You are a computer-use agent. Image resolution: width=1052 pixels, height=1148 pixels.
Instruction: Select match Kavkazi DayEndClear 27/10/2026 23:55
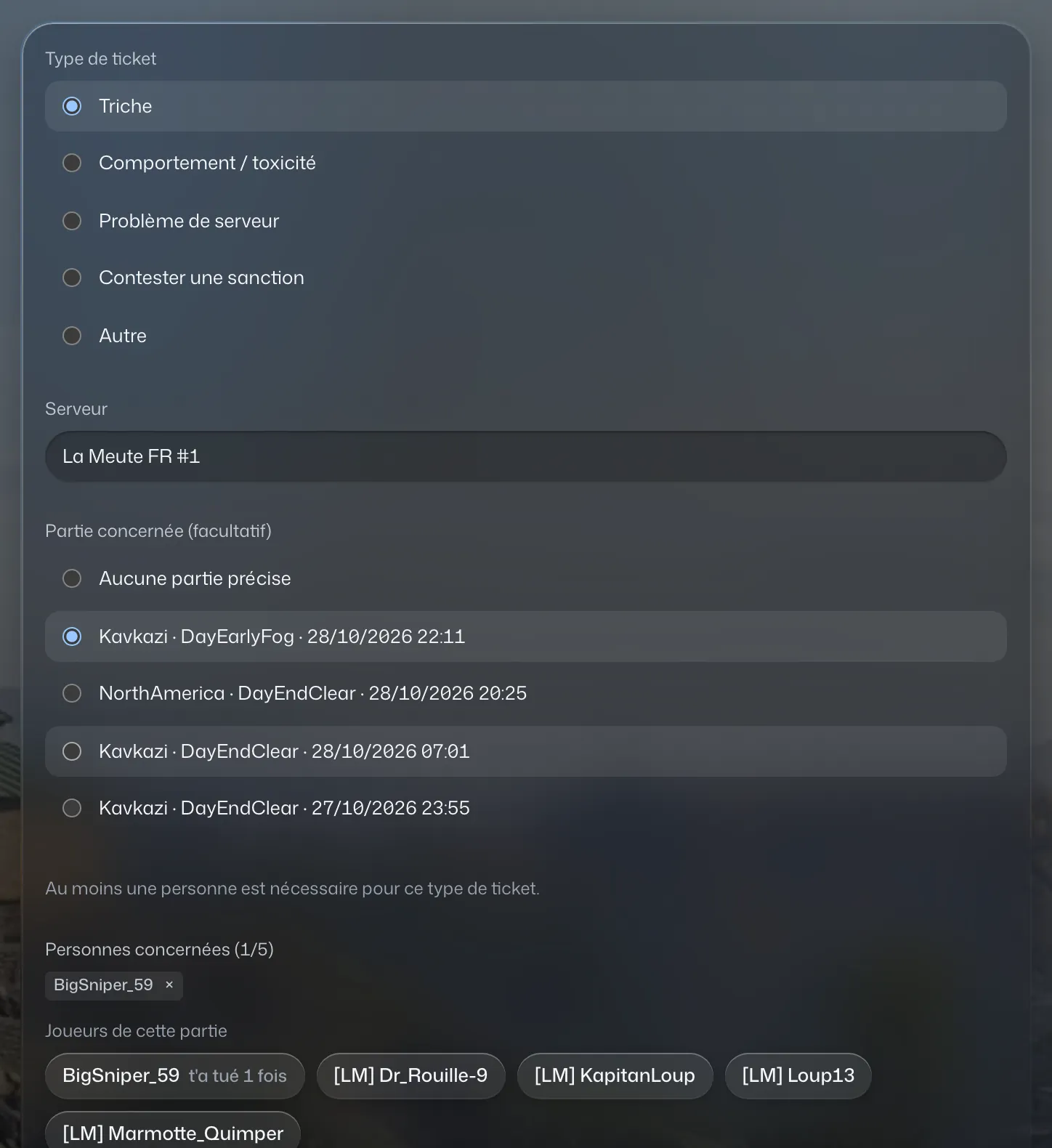[x=525, y=808]
